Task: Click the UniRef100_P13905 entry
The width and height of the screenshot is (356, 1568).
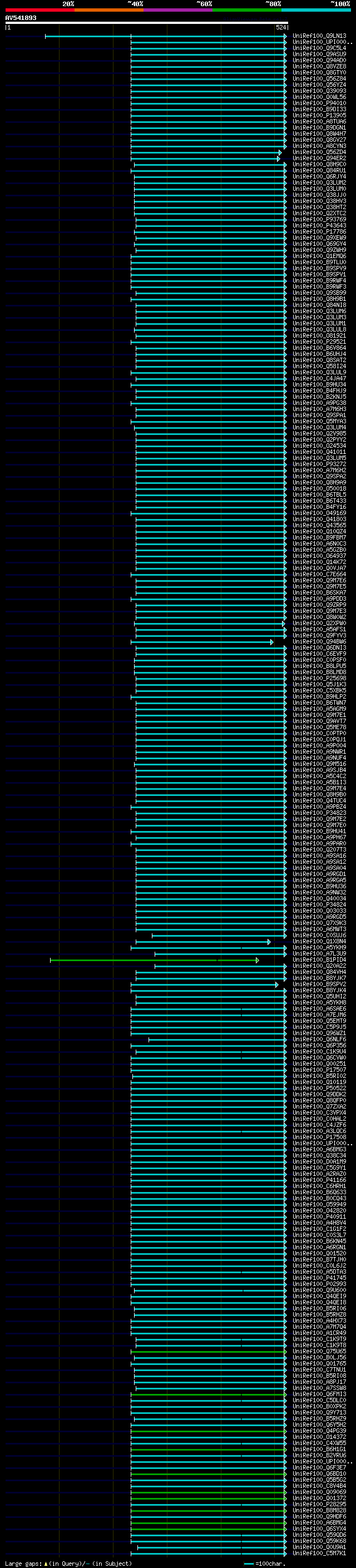Action: point(319,115)
